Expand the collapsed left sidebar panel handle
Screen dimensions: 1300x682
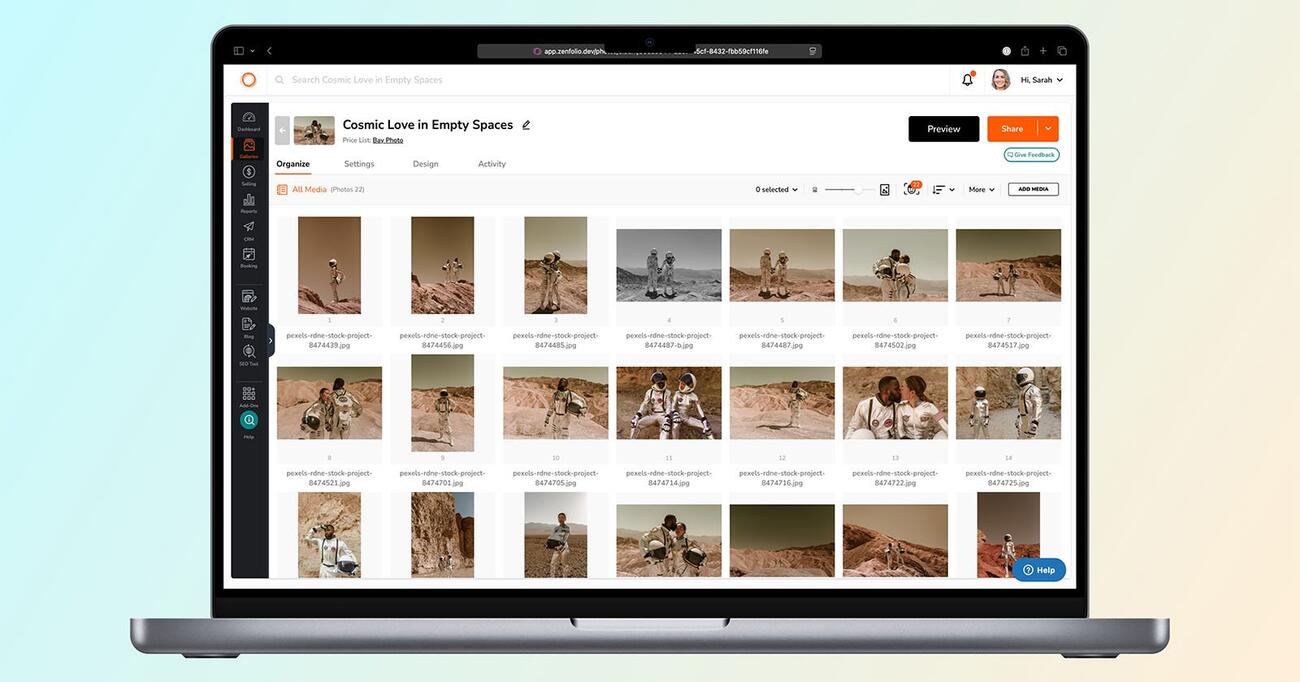click(x=270, y=340)
